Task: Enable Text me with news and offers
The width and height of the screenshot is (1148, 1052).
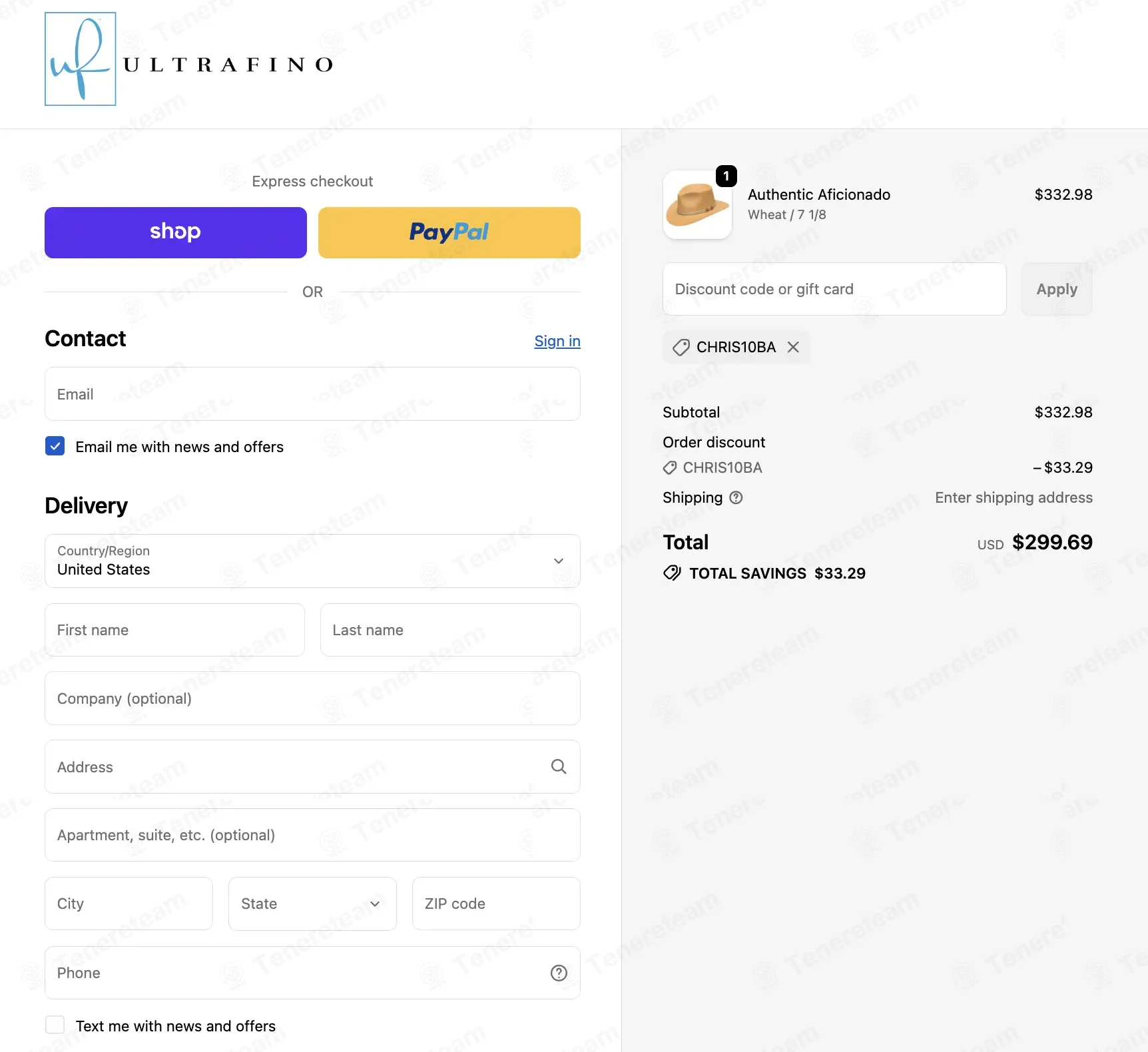Action: [x=55, y=1025]
